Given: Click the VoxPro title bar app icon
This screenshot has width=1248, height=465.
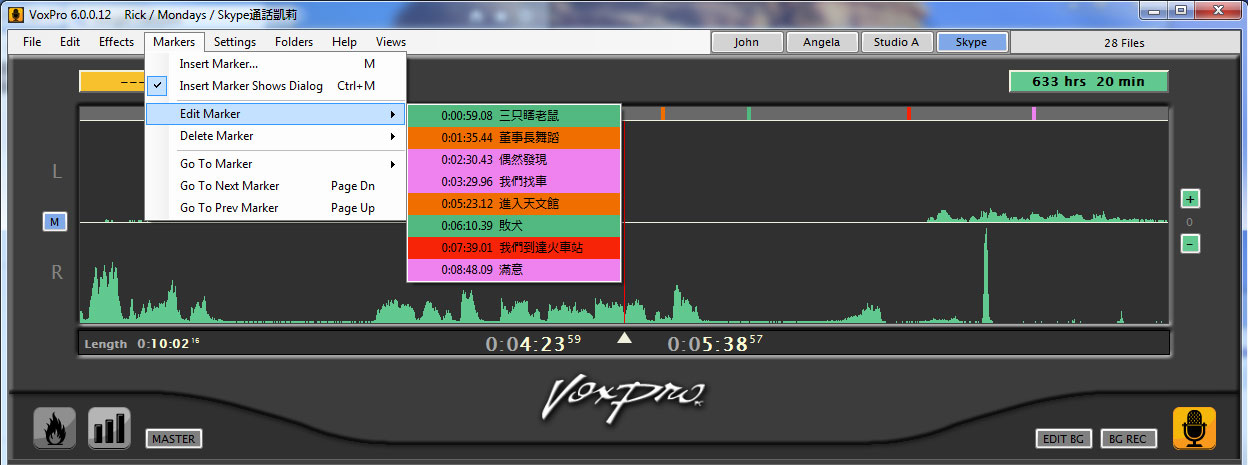Looking at the screenshot, I should (x=15, y=15).
